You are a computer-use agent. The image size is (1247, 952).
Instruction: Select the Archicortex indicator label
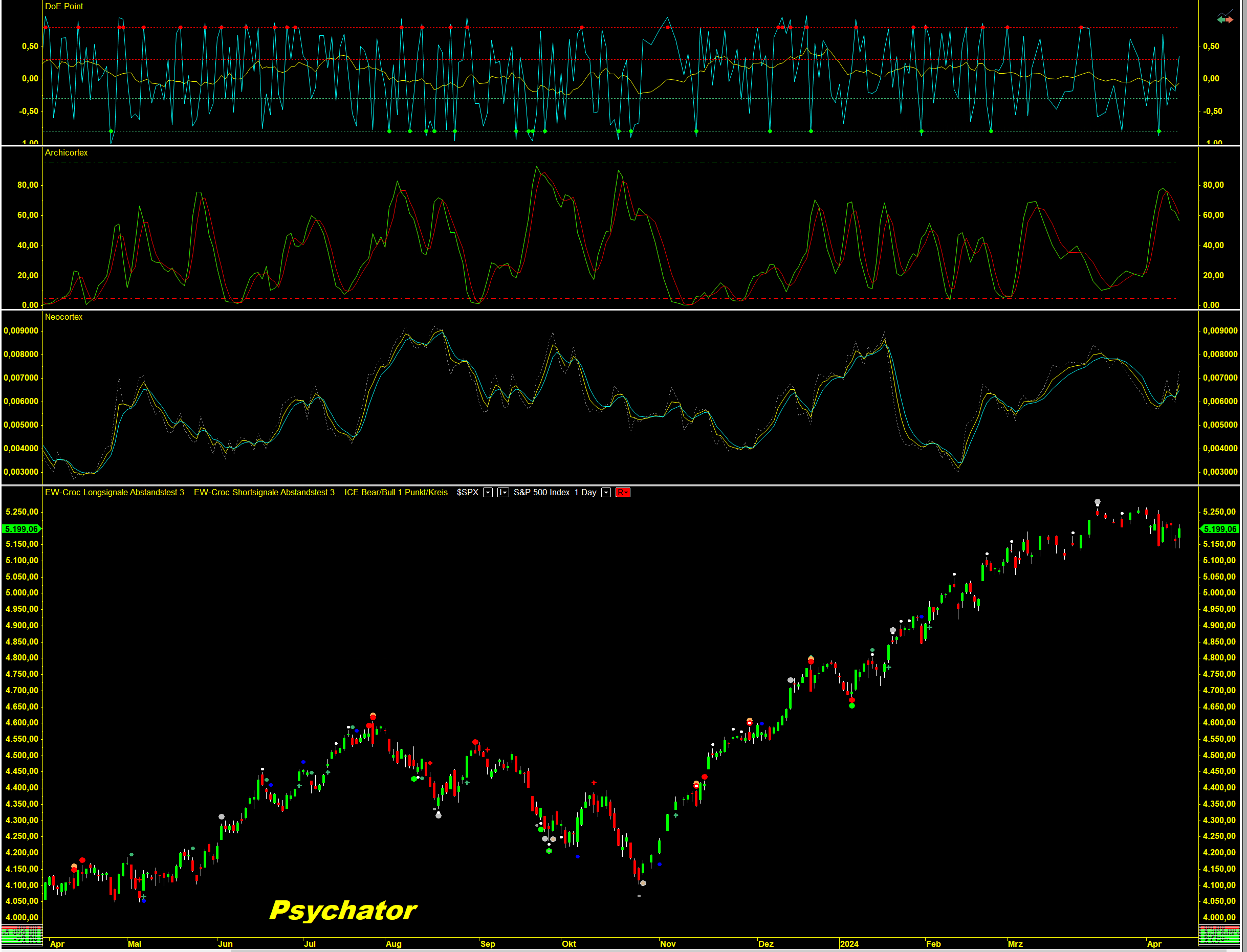click(67, 152)
